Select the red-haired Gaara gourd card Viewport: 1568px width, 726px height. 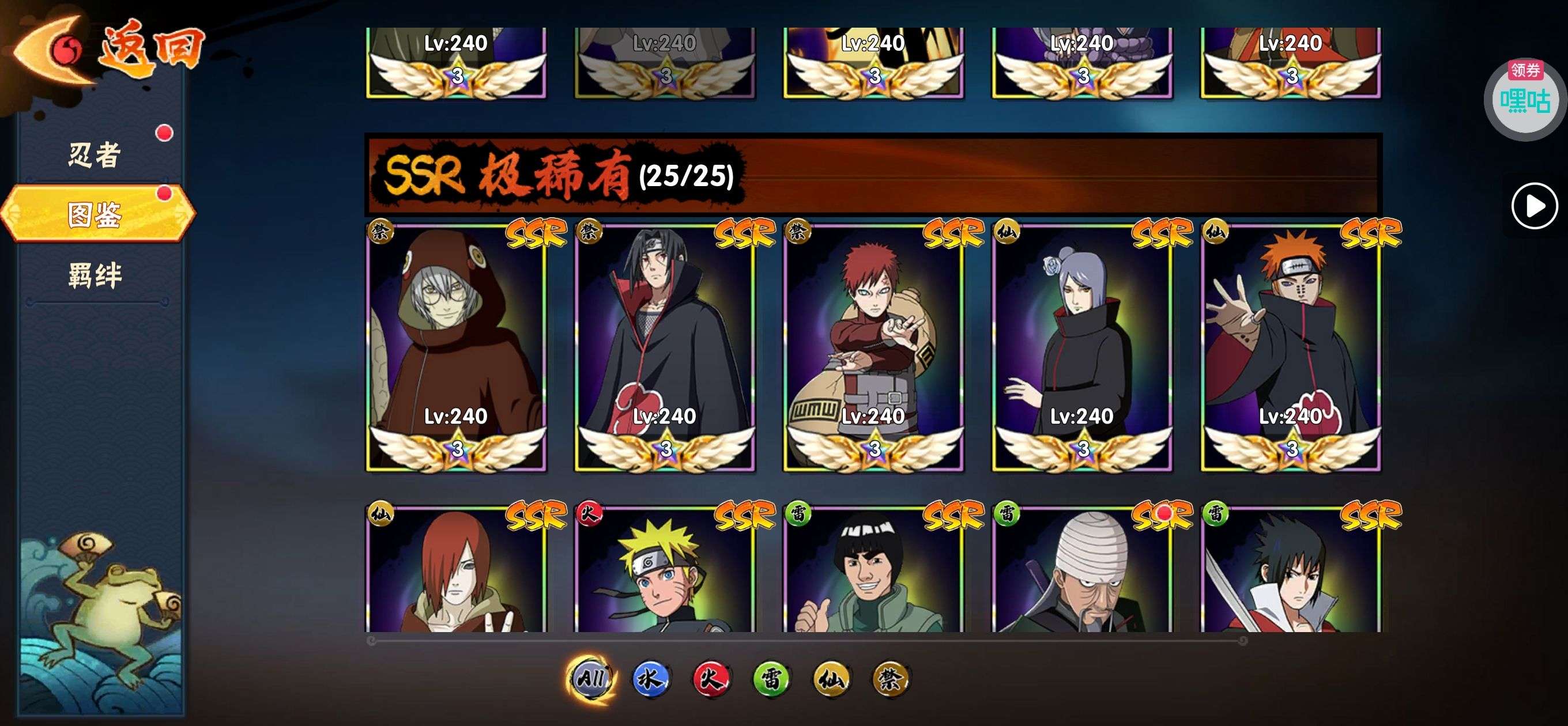point(873,347)
